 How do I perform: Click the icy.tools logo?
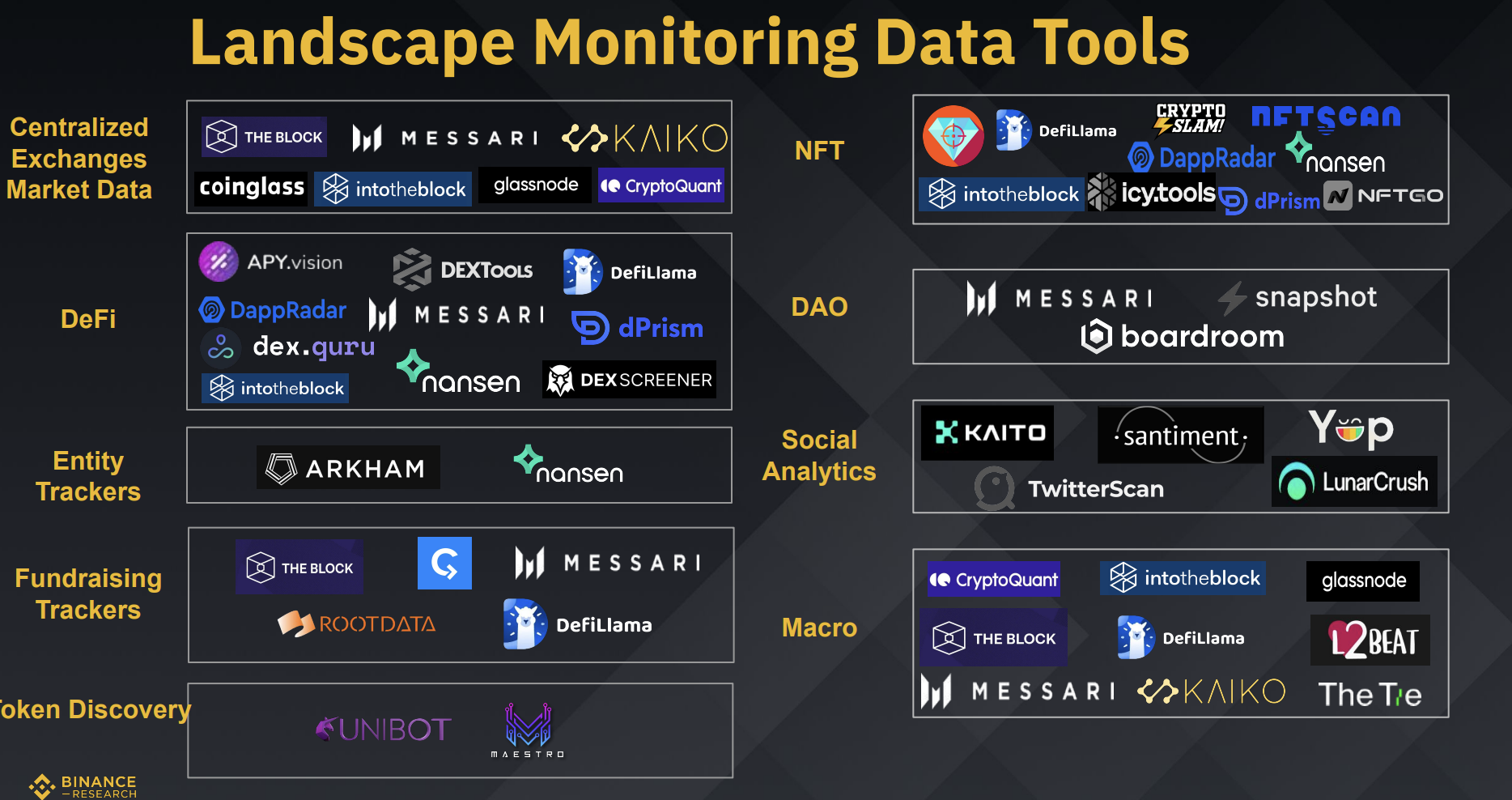[x=1151, y=192]
